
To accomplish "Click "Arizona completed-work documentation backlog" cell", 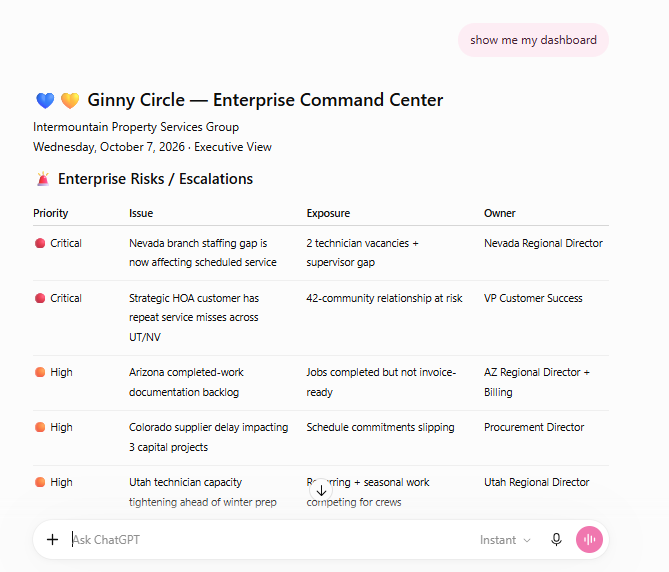I will pyautogui.click(x=186, y=382).
